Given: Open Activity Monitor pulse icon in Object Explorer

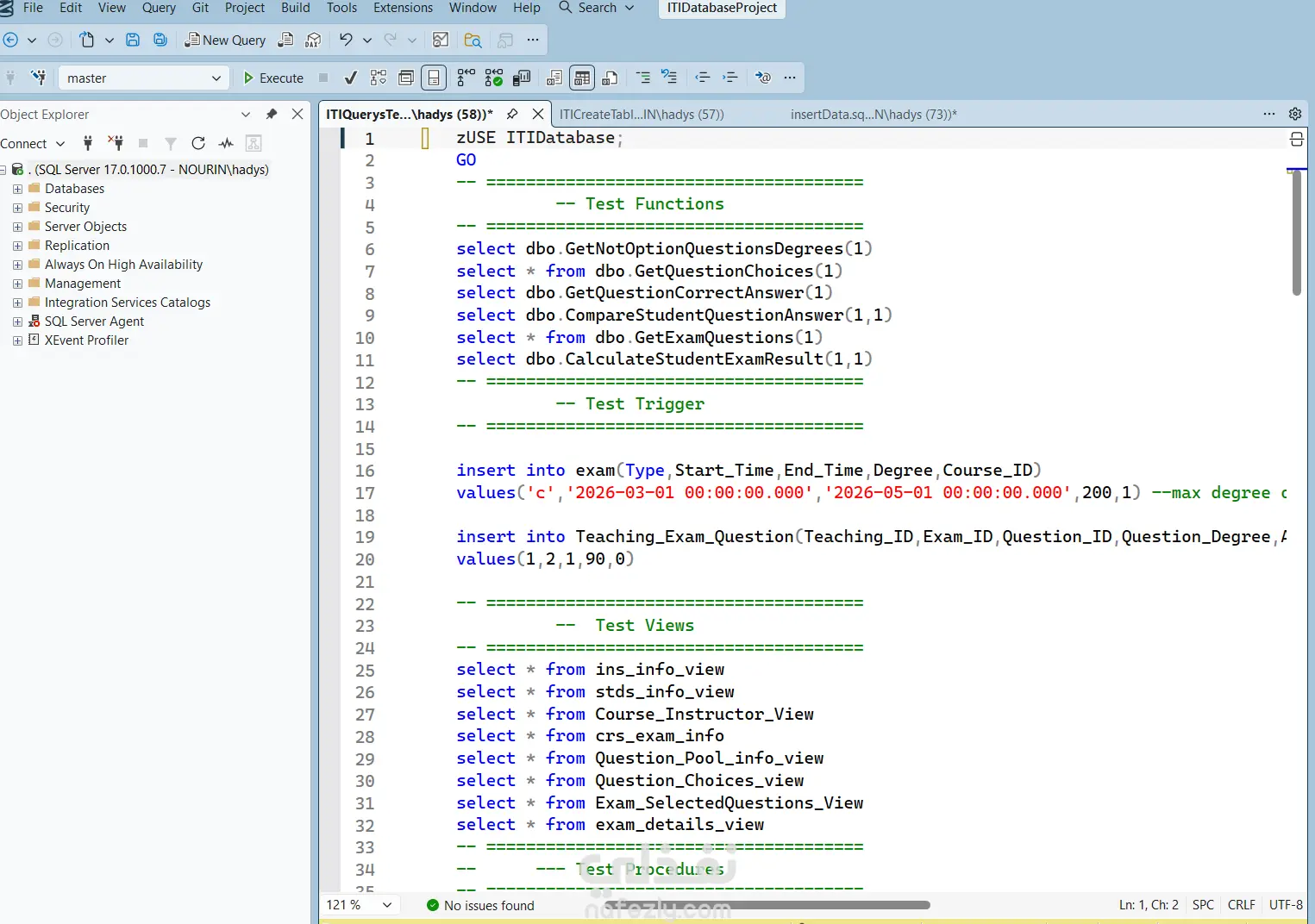Looking at the screenshot, I should click(x=226, y=143).
